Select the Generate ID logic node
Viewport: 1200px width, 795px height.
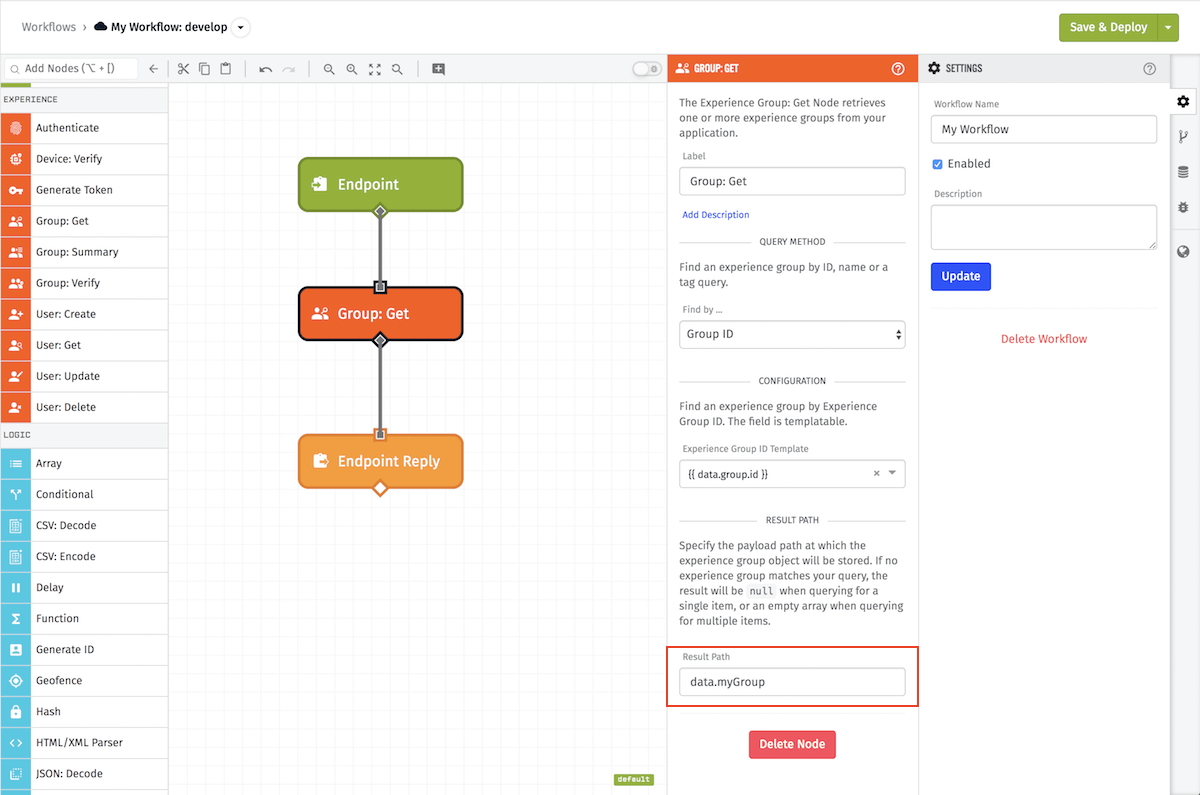(84, 650)
